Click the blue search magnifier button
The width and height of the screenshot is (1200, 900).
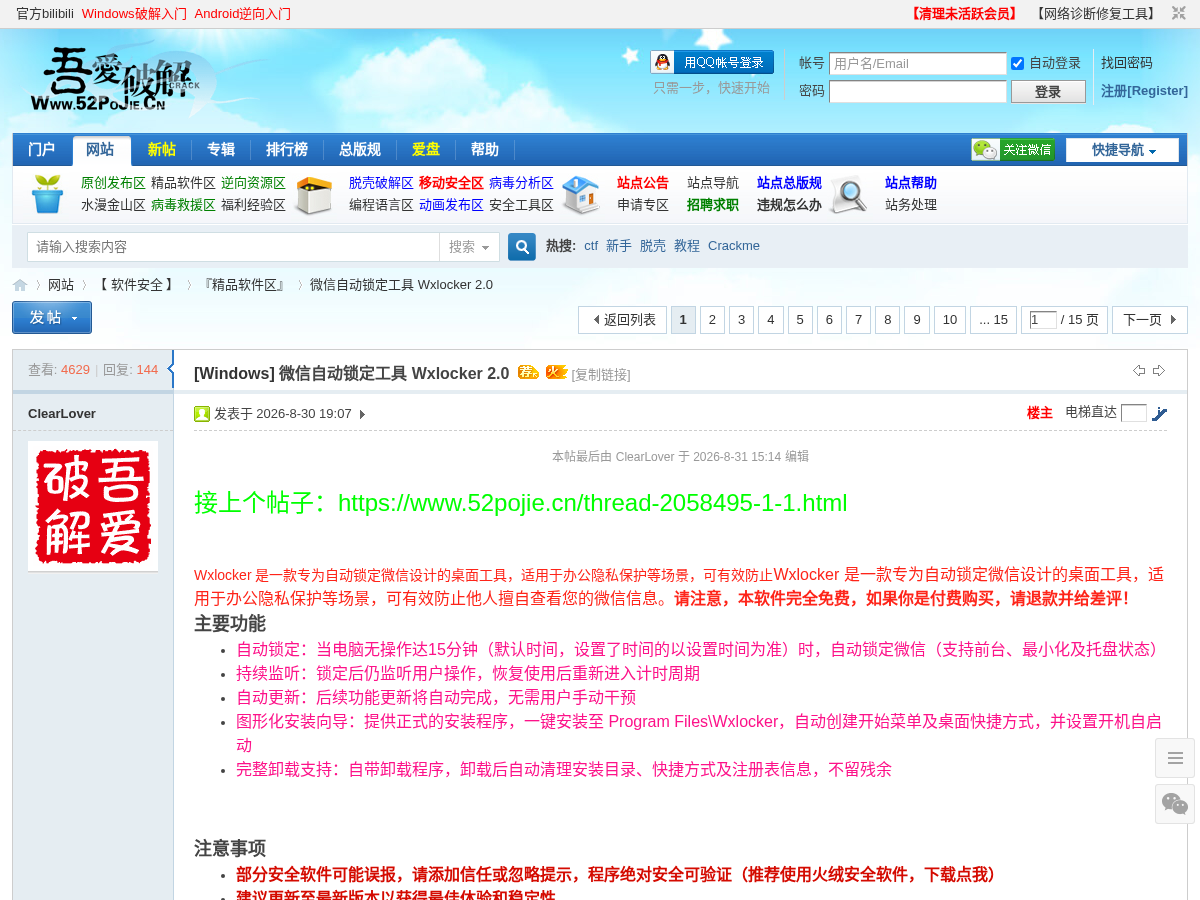522,247
